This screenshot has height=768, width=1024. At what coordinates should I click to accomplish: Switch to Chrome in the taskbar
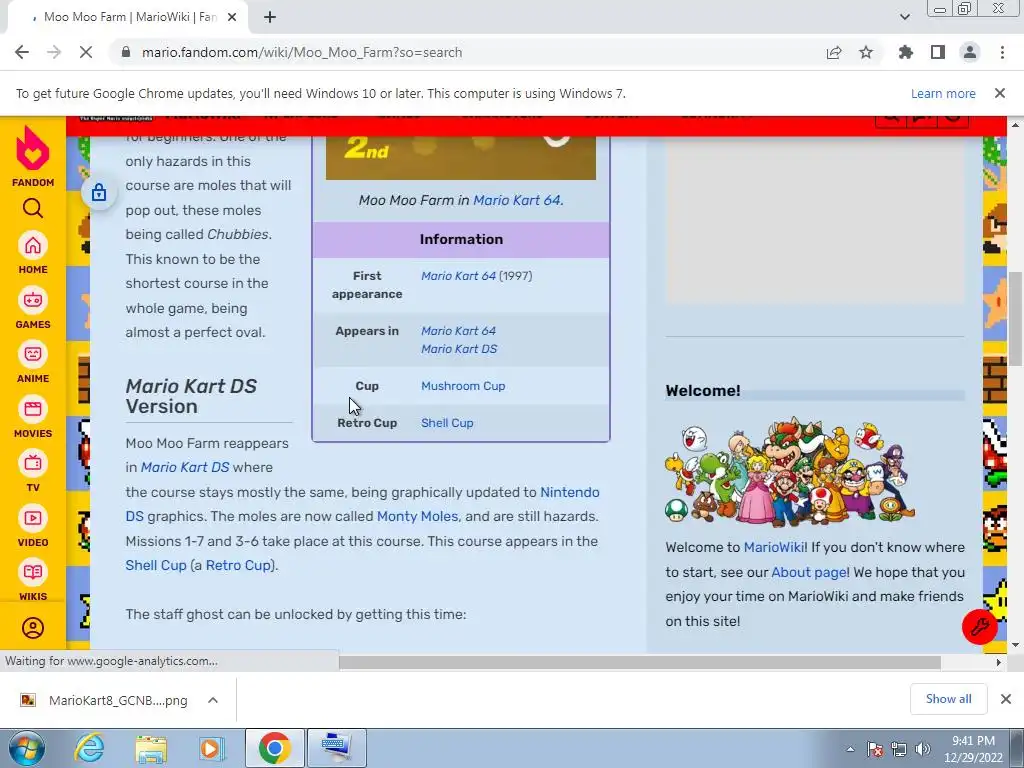[x=274, y=748]
